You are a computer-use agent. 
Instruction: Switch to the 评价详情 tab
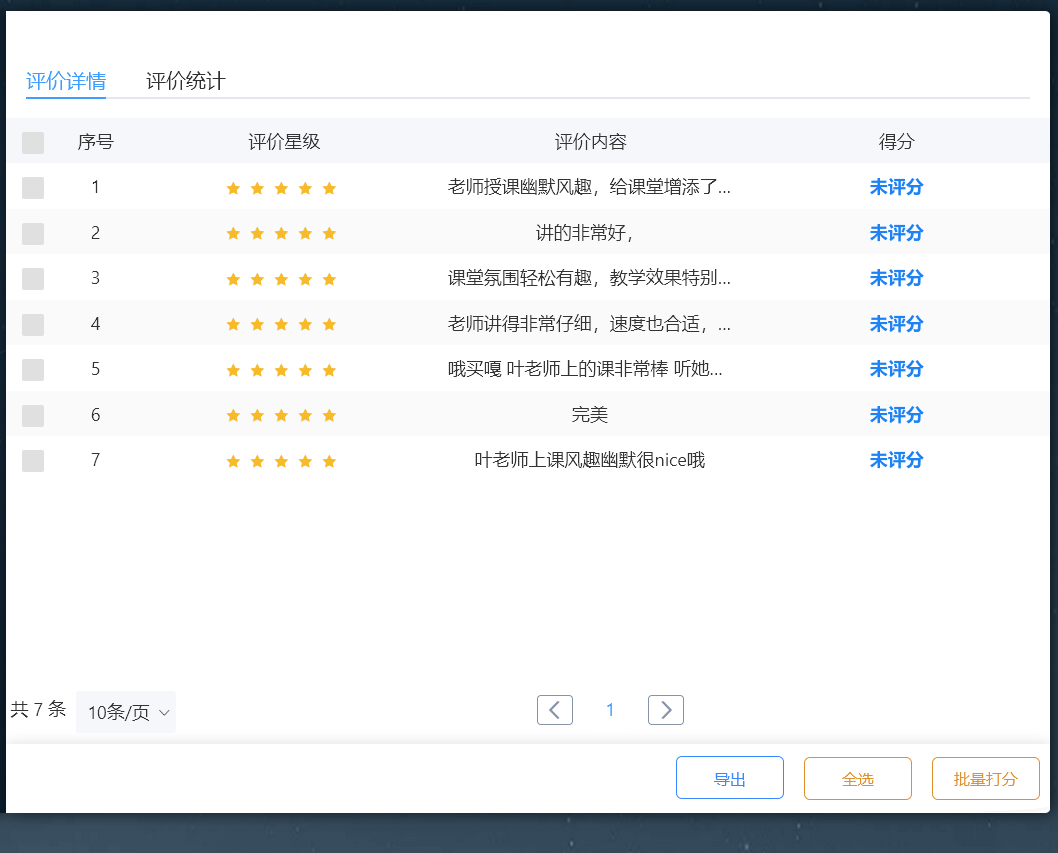(x=66, y=82)
